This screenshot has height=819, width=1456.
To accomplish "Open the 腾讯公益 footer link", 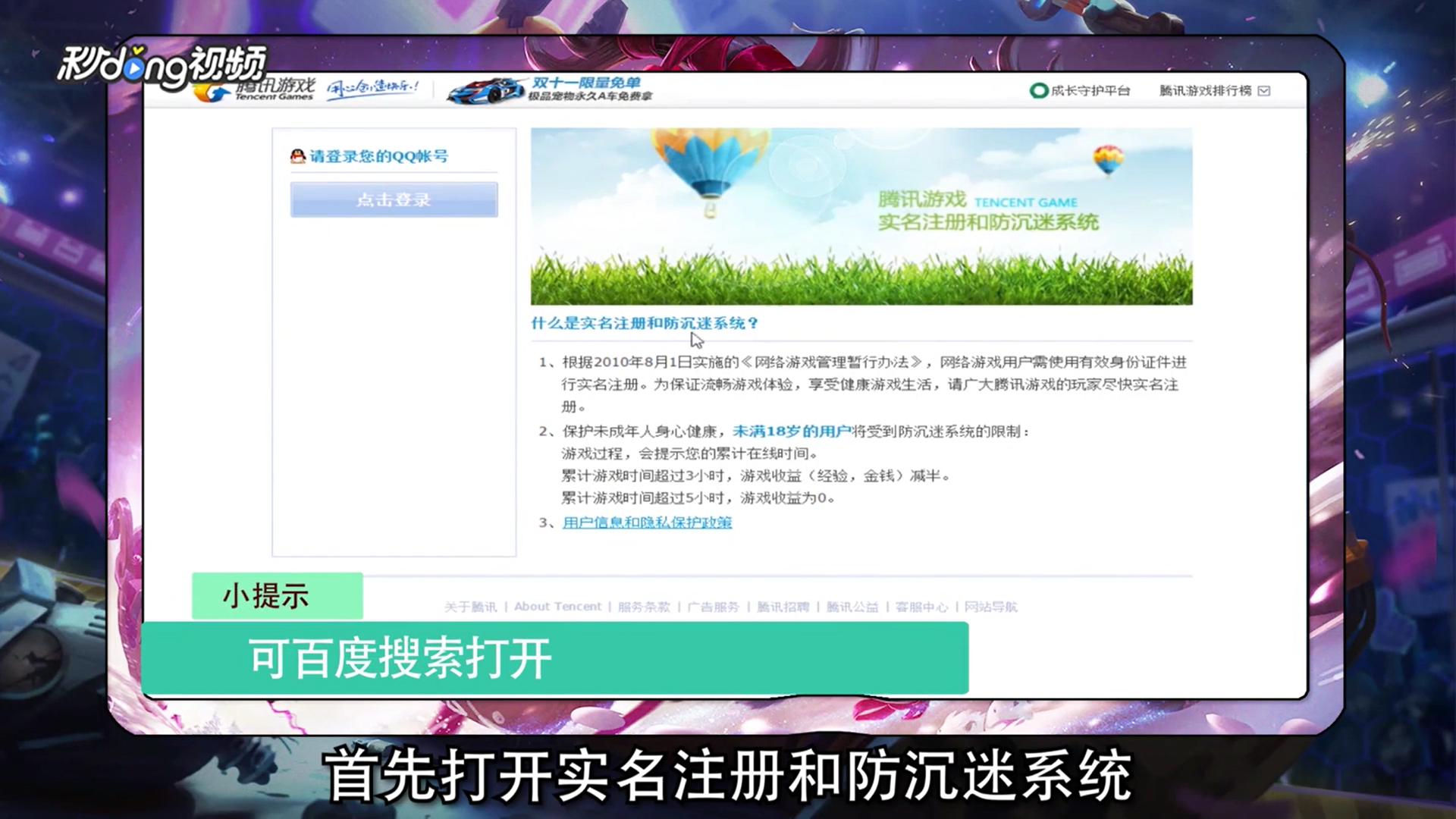I will 852,607.
